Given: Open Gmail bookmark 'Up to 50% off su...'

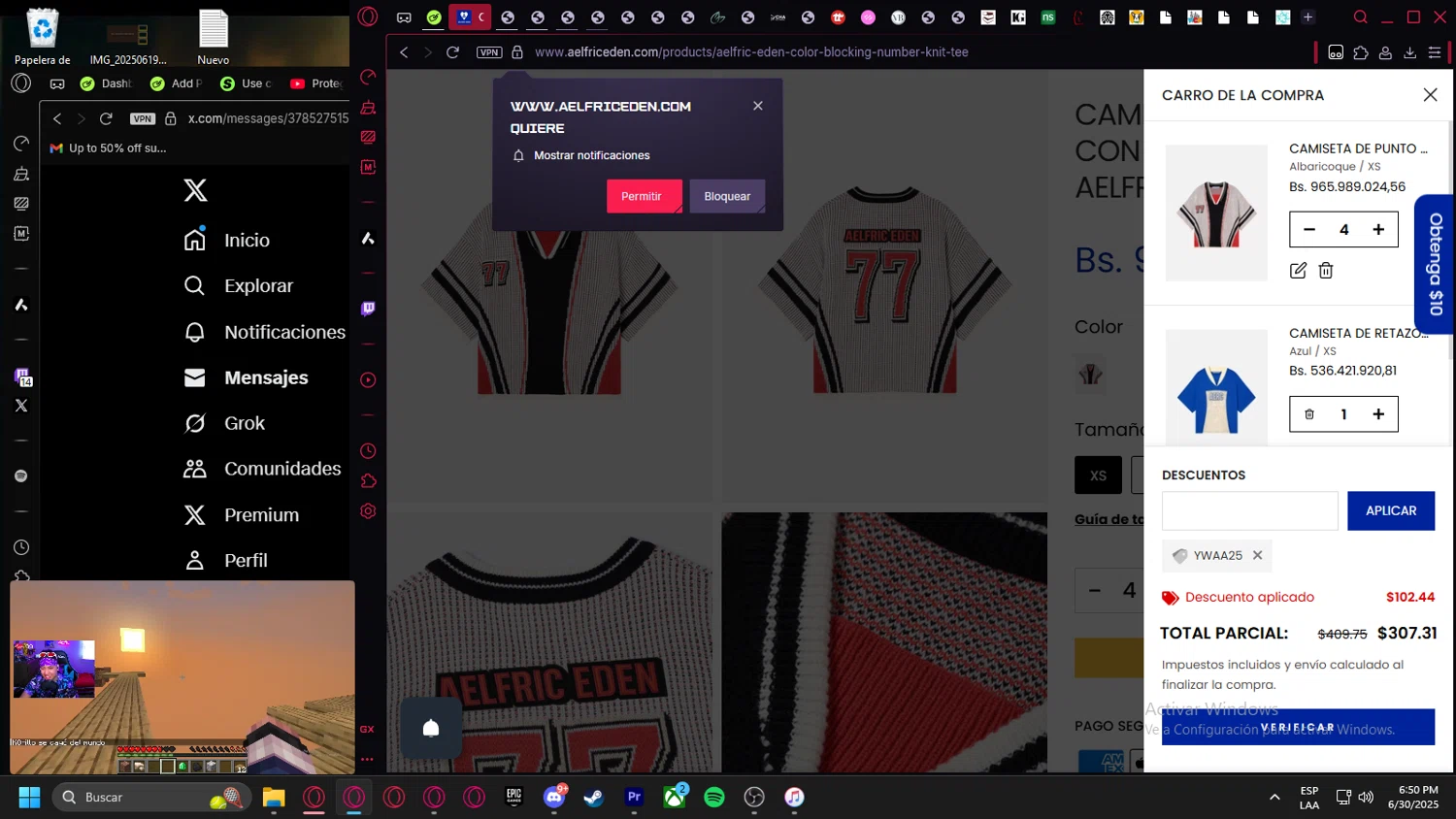Looking at the screenshot, I should (x=109, y=148).
